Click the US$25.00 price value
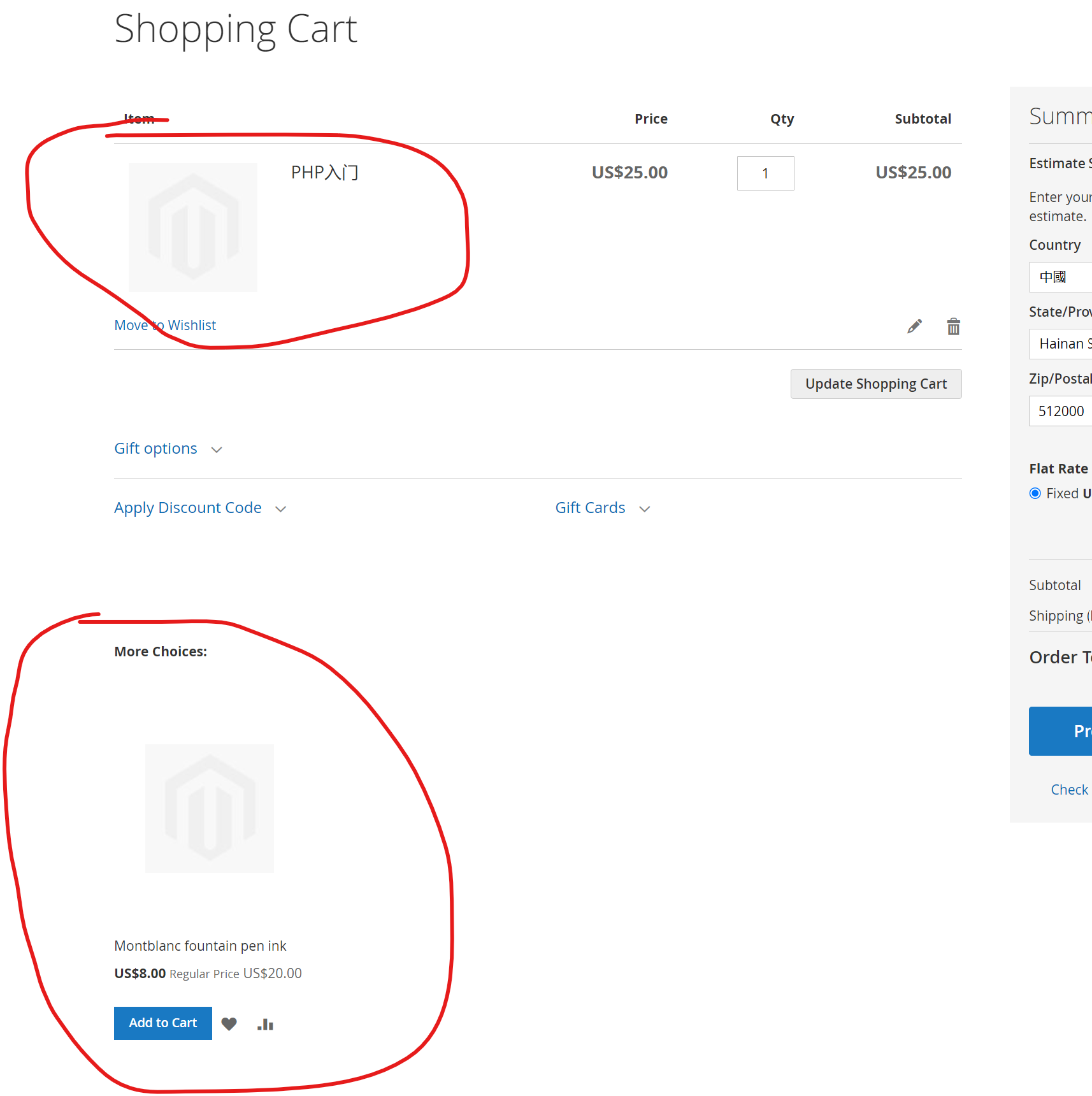Screen dimensions: 1092x1096 [x=629, y=173]
